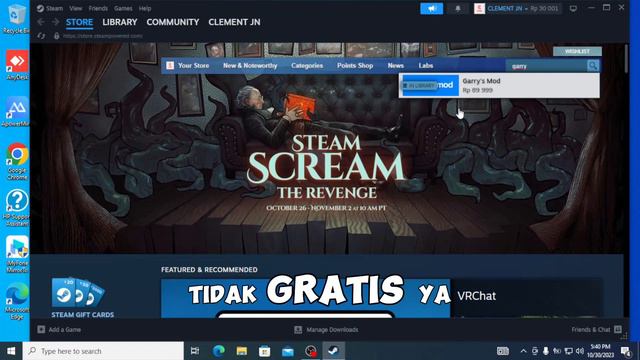The image size is (640, 360).
Task: Open the Windows Start menu
Action: [11, 351]
